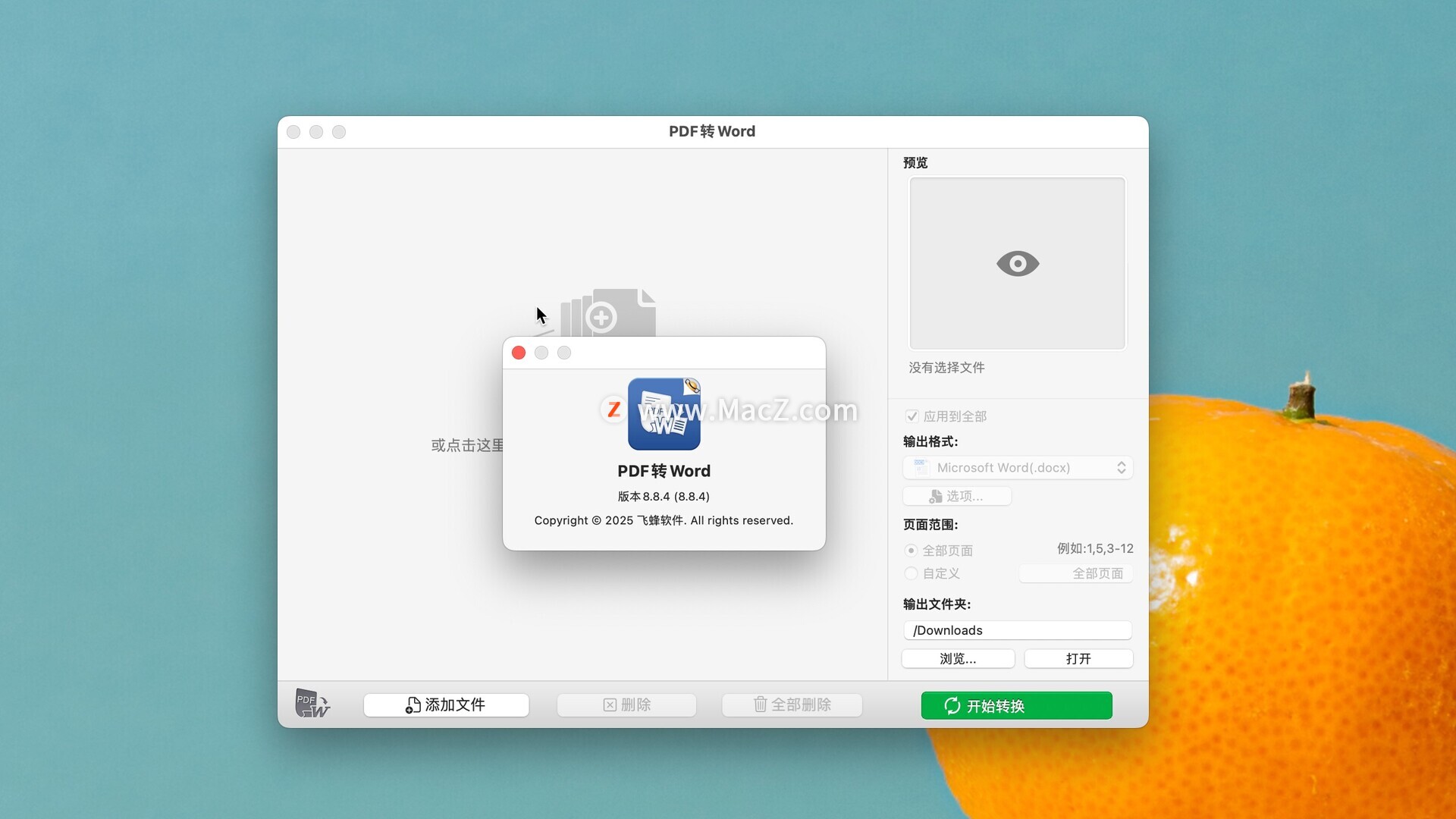Click the 或点击这里 text in drop area
1456x819 pixels.
click(x=467, y=446)
